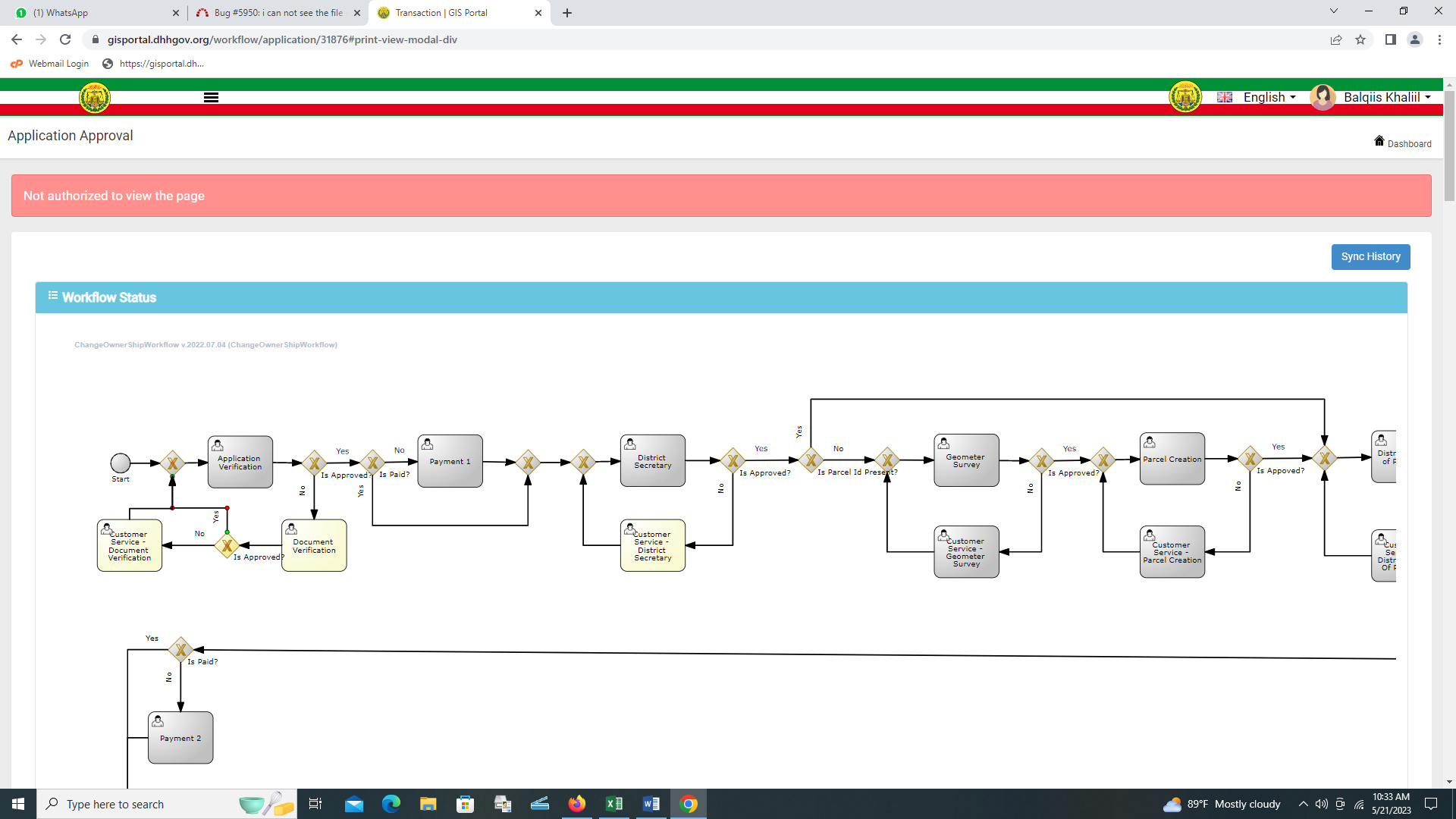Bookmark this page with star icon
Screen dimensions: 1456x819
1360,39
